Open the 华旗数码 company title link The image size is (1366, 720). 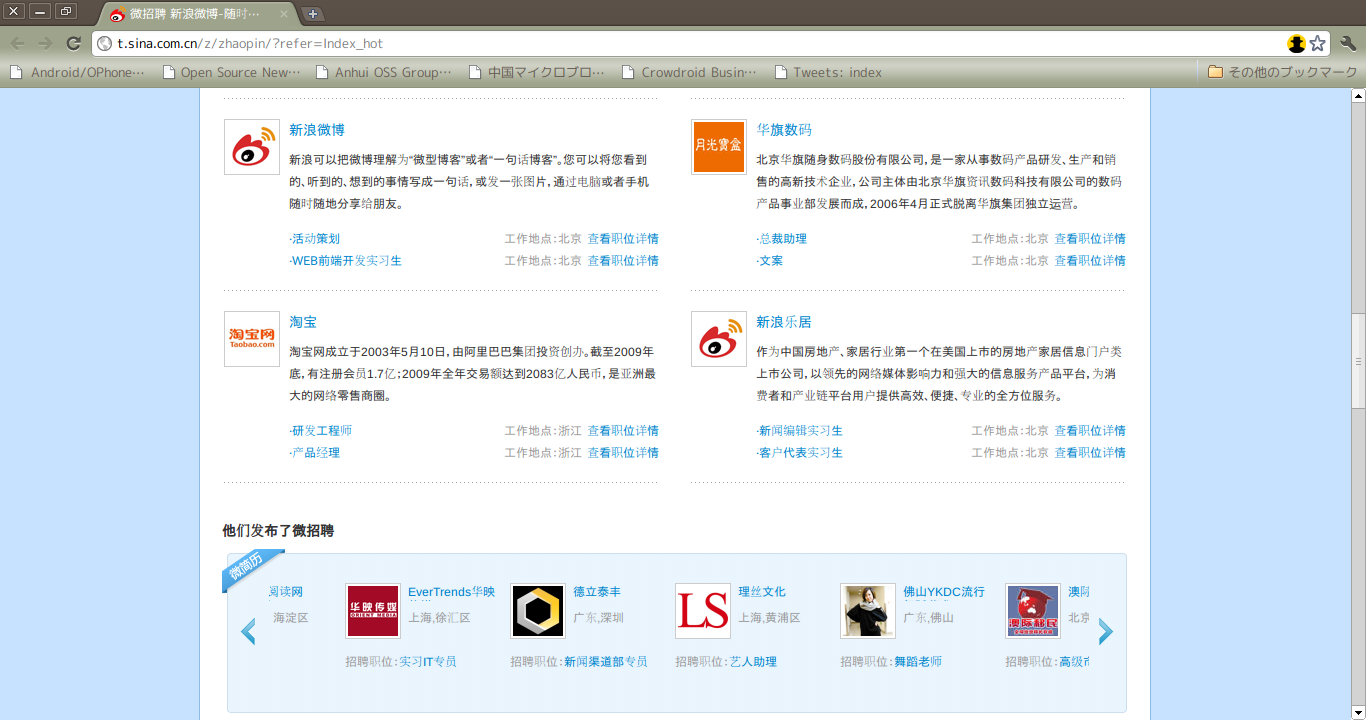(x=784, y=130)
